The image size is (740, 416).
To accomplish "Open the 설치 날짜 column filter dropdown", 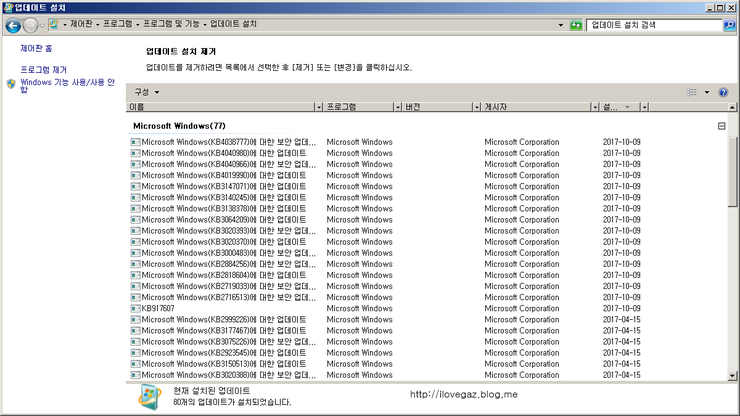I will coord(644,107).
